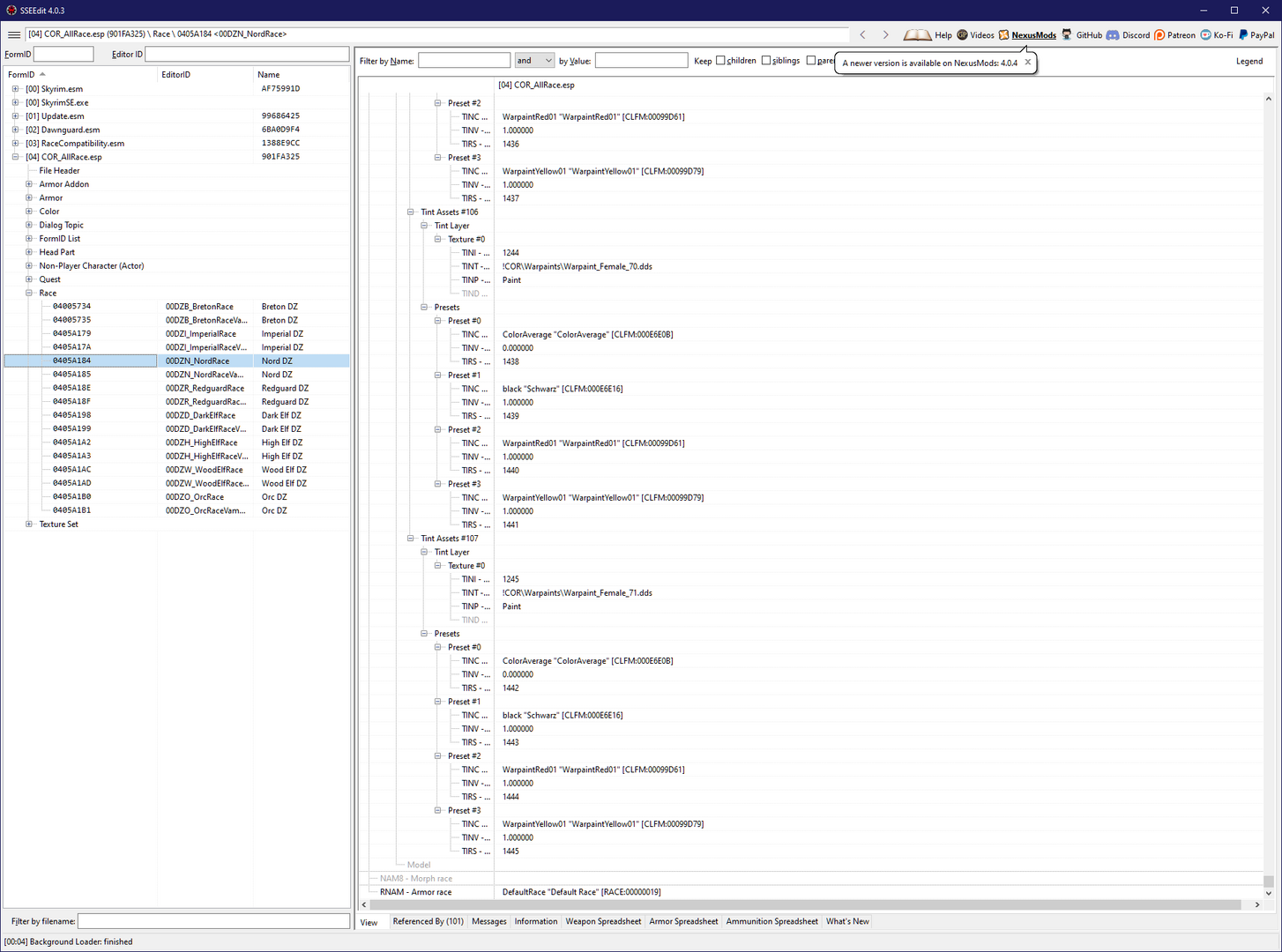Select the Dialog Topic group

(x=62, y=225)
